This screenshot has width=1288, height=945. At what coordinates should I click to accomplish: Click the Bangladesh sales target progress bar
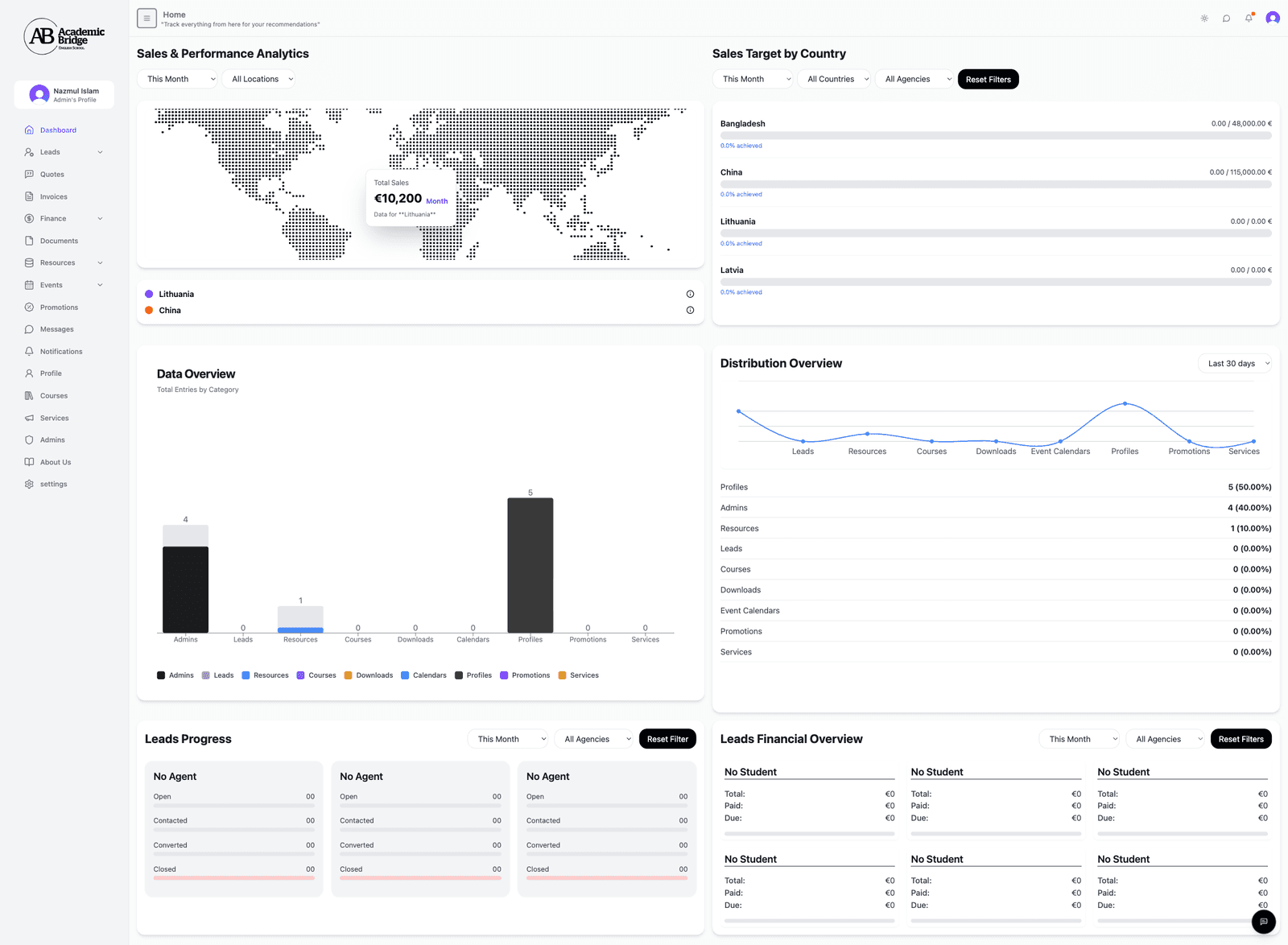point(995,136)
